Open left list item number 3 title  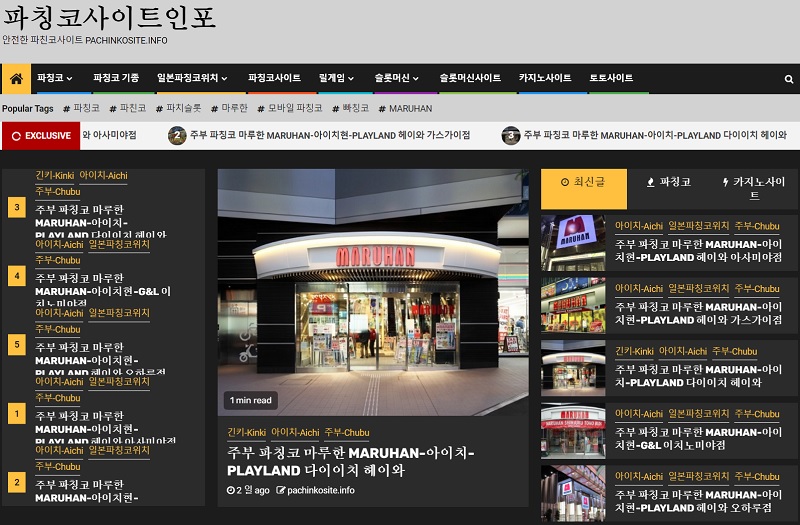(x=101, y=221)
